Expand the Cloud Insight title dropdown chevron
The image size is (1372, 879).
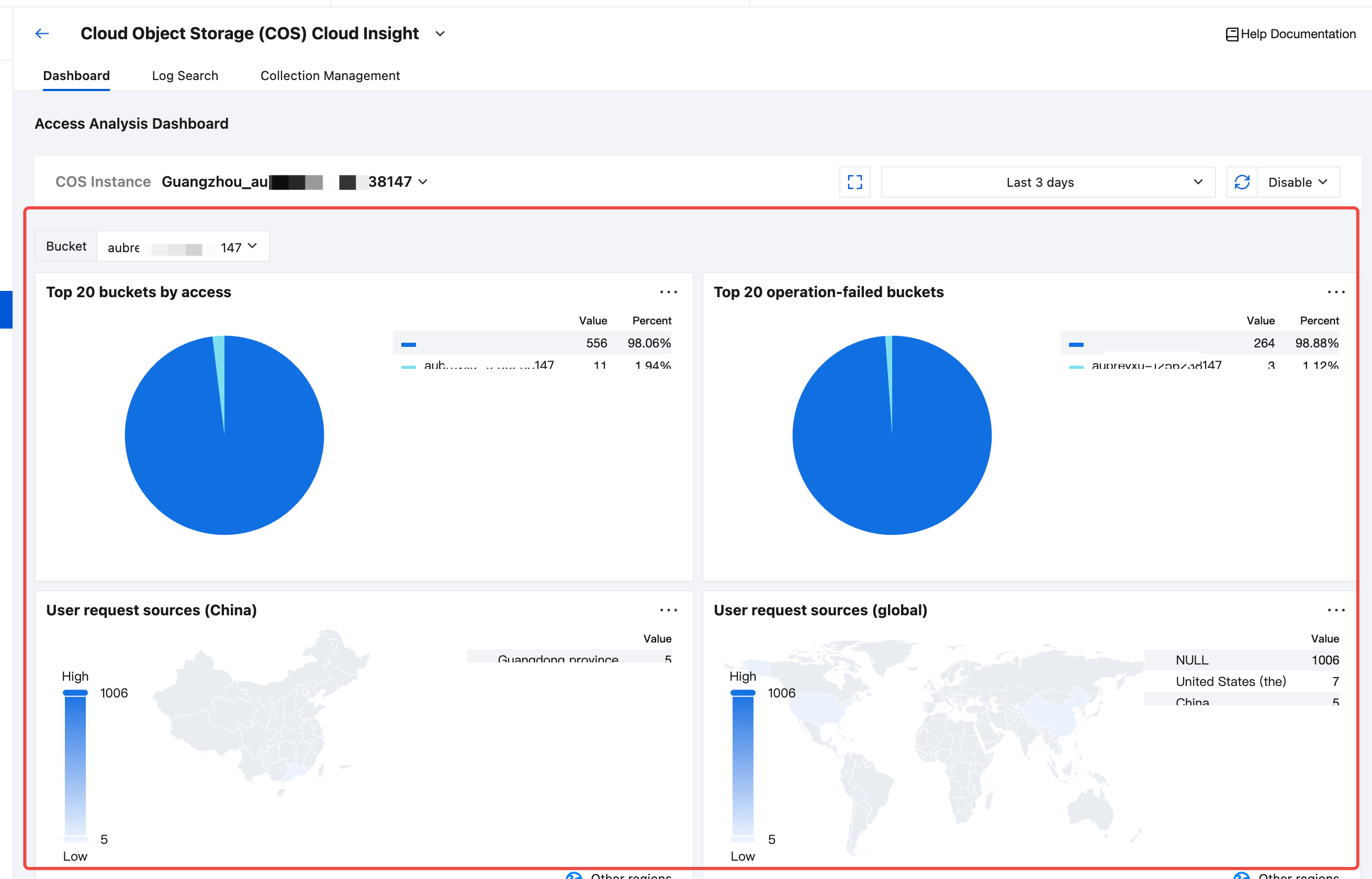pyautogui.click(x=440, y=33)
